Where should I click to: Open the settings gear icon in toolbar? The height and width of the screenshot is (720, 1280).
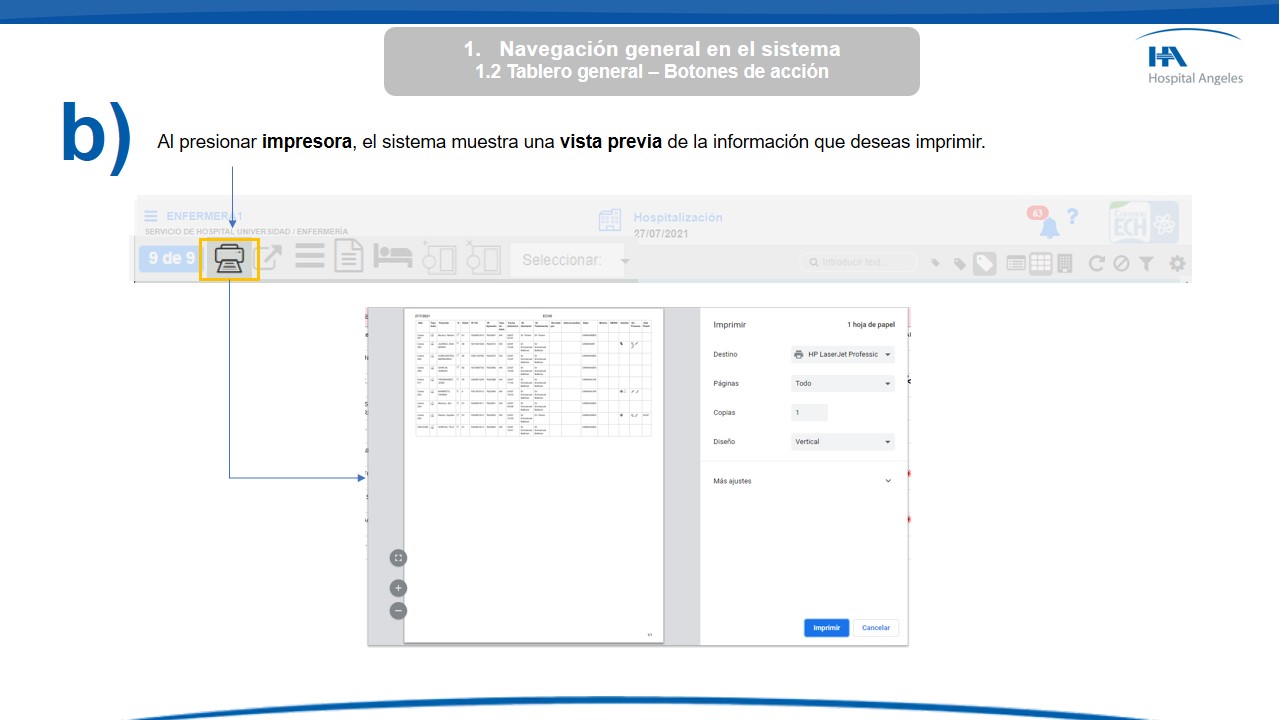[x=1177, y=263]
